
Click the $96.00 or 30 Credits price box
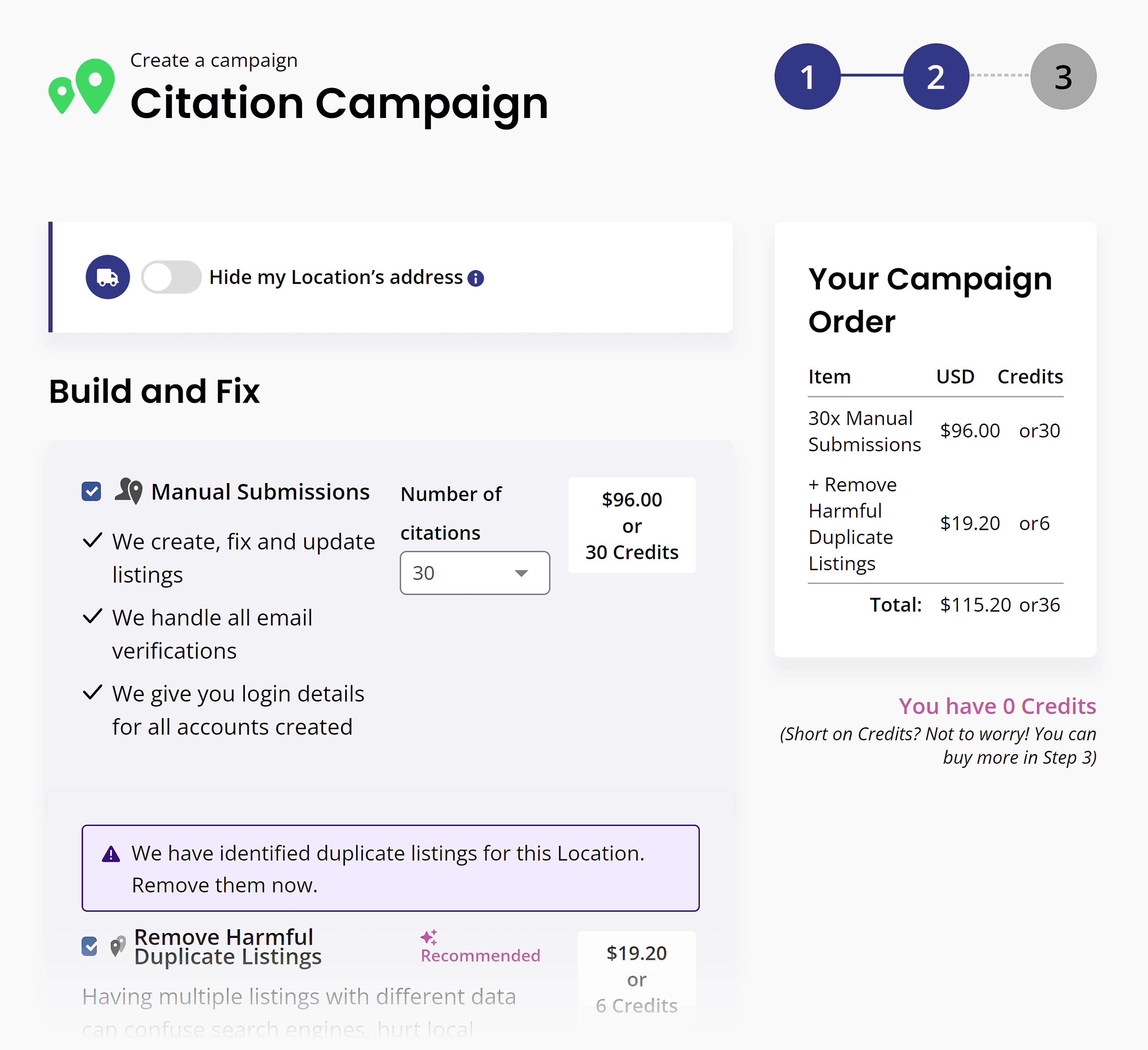(631, 525)
